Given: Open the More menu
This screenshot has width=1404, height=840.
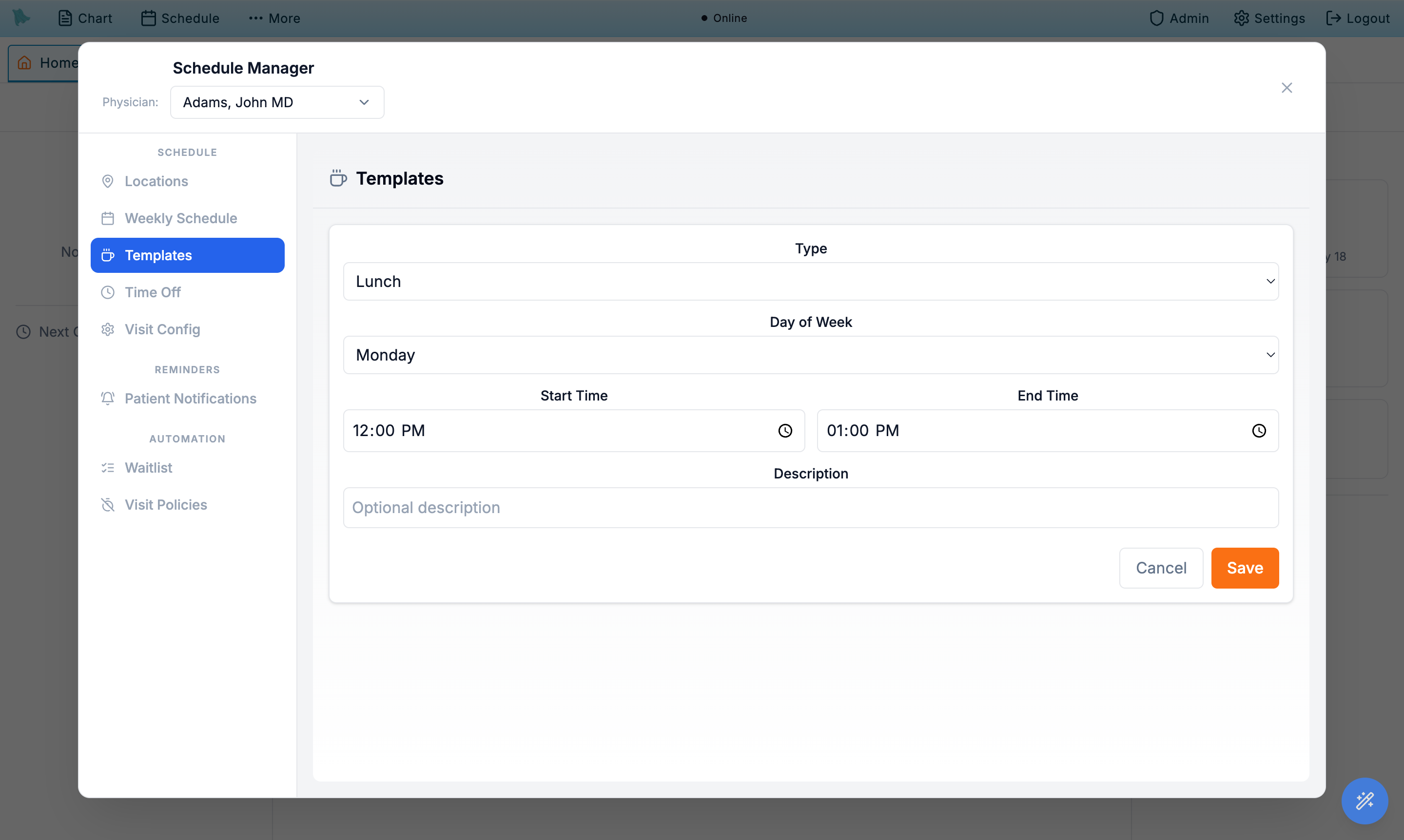Looking at the screenshot, I should (274, 18).
